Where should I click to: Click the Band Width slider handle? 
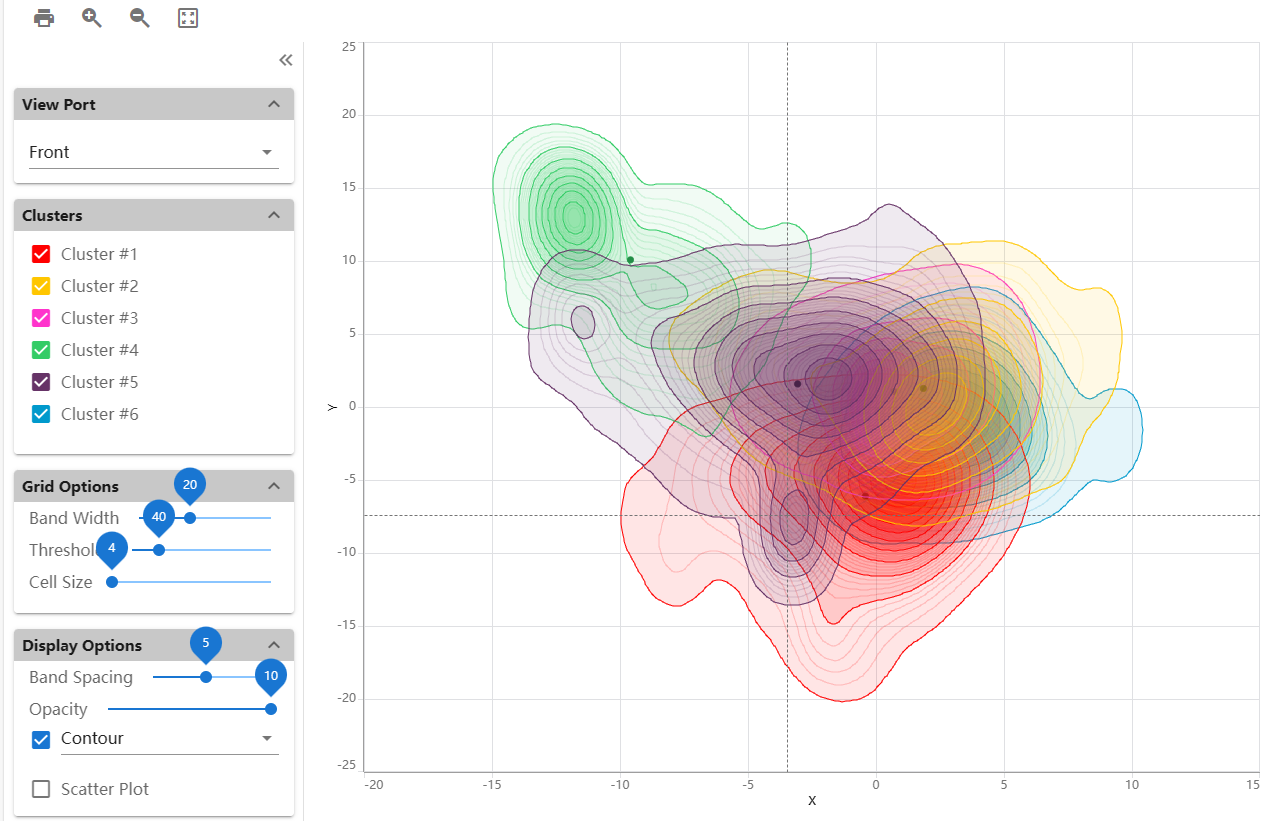tap(190, 518)
